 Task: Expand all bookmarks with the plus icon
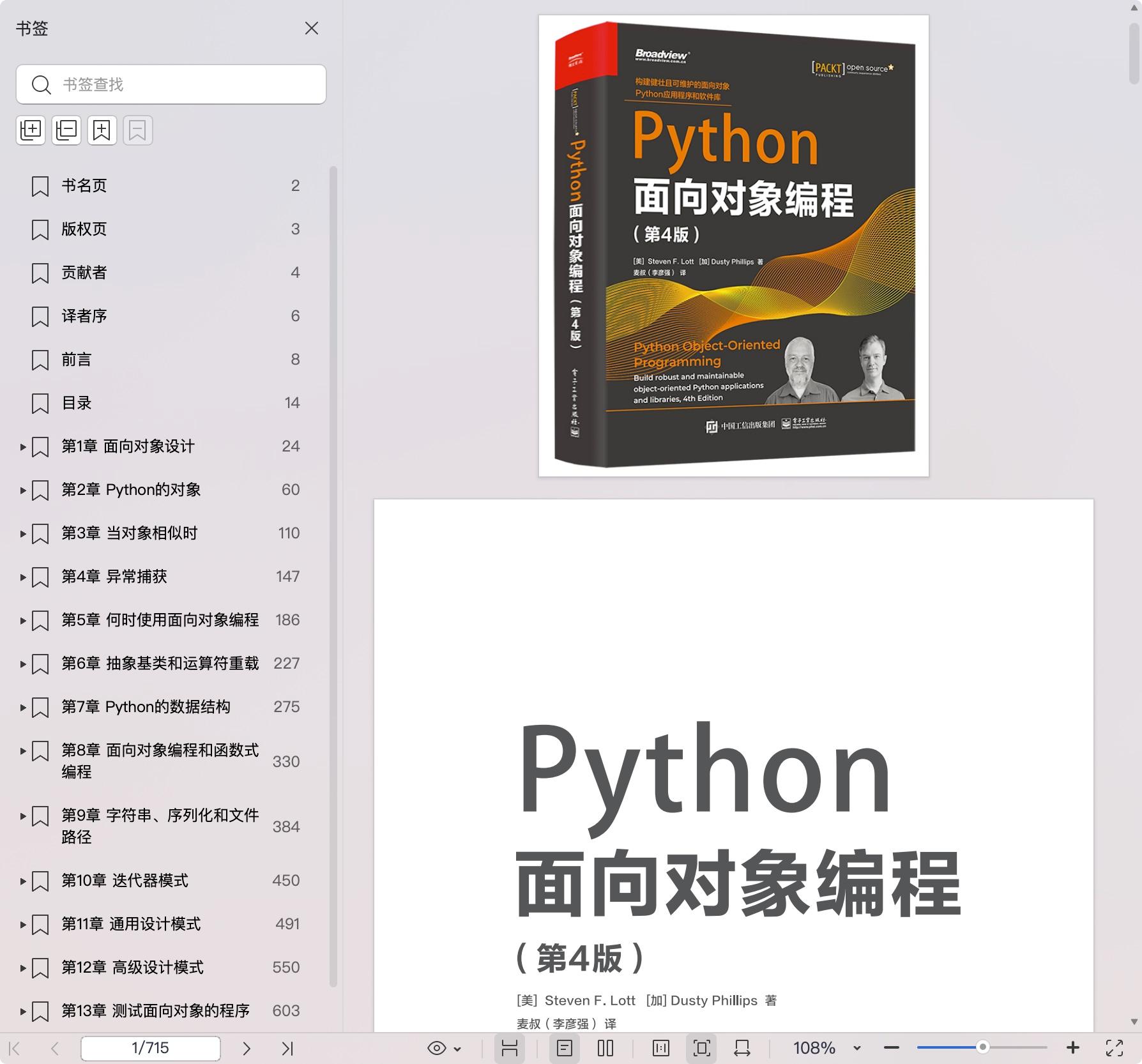click(x=31, y=130)
